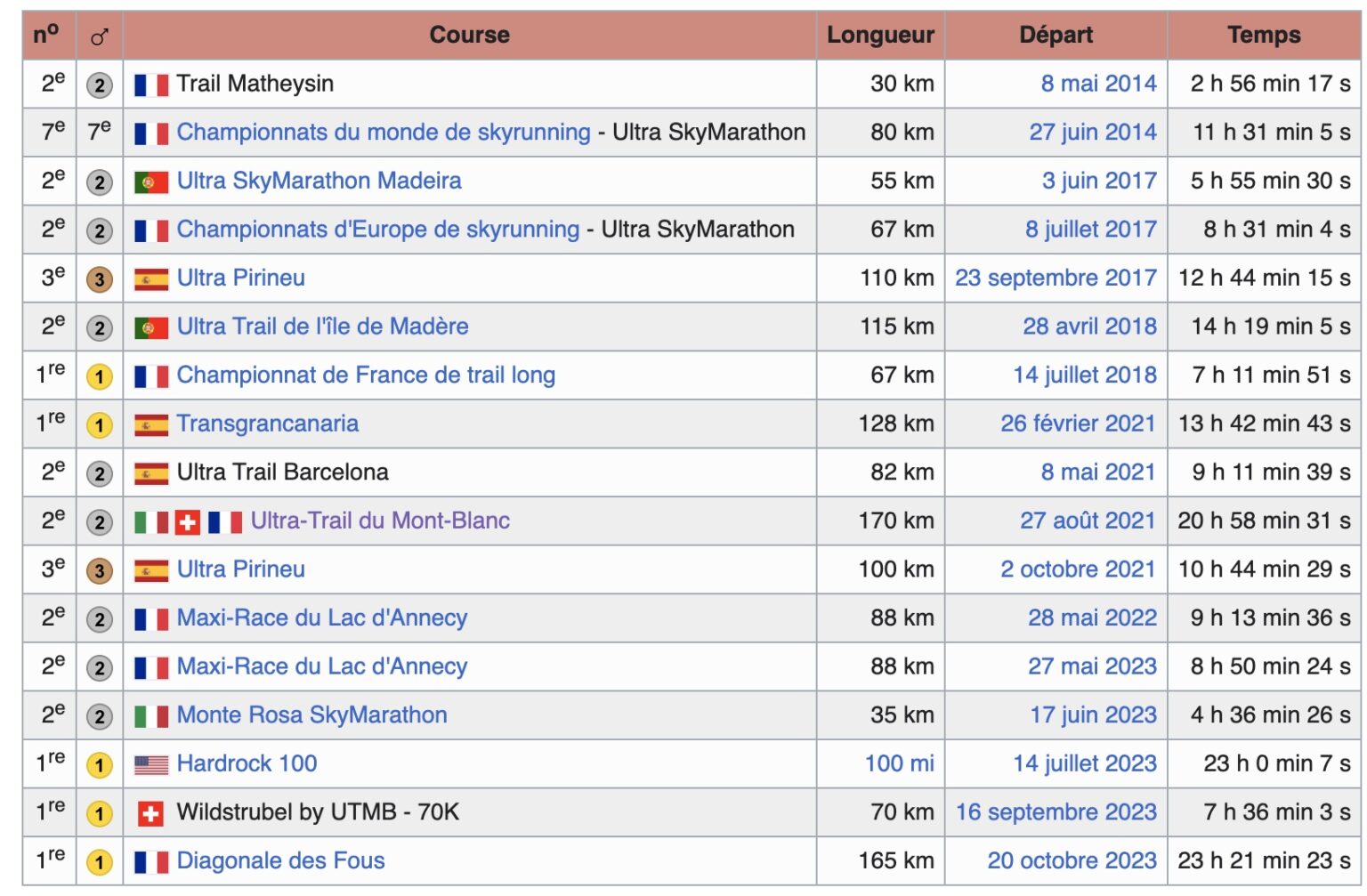1367x896 pixels.
Task: Click the French flag beside Championnat de France de trail long
Action: pos(151,376)
